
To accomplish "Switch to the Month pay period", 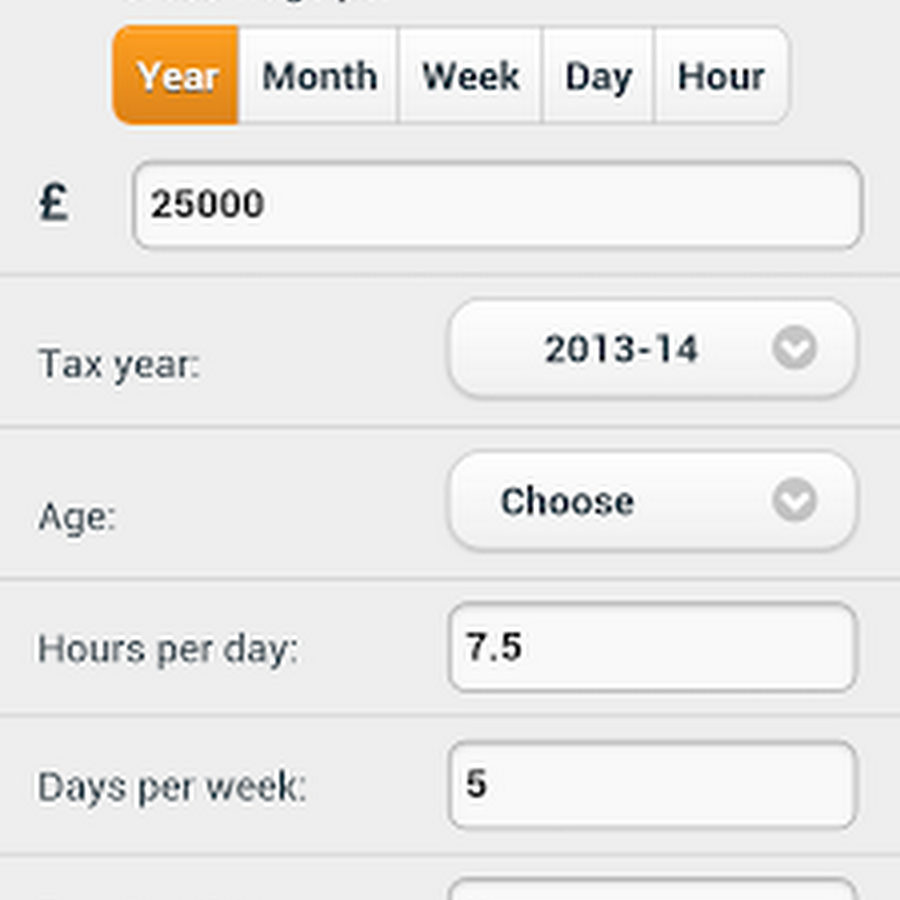I will (319, 76).
